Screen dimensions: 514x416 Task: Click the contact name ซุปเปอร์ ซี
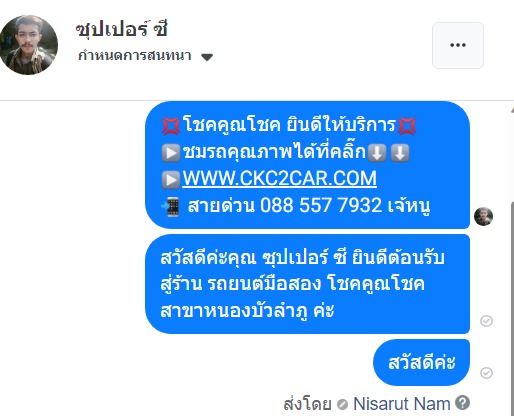click(x=121, y=29)
